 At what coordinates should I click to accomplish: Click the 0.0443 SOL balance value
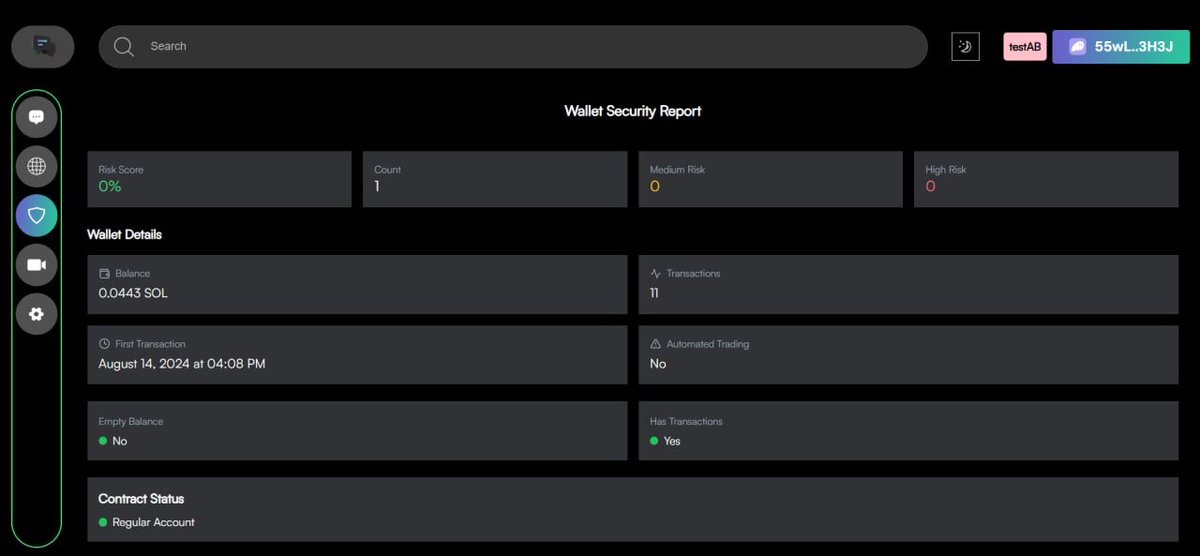[133, 294]
